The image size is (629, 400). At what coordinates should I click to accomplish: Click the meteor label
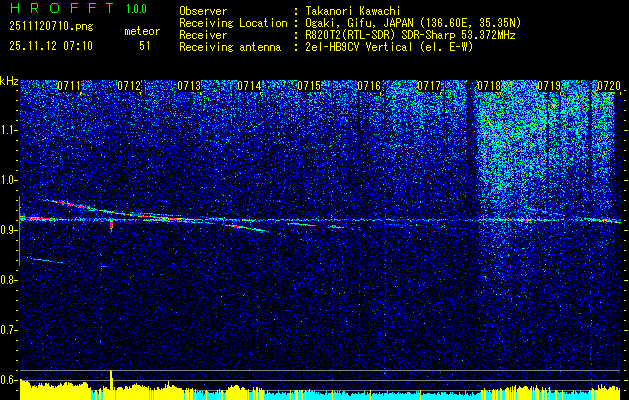142,31
